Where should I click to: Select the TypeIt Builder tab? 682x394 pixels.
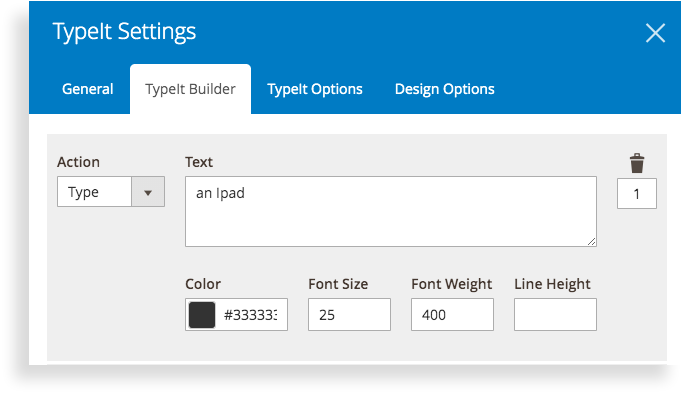click(x=191, y=89)
